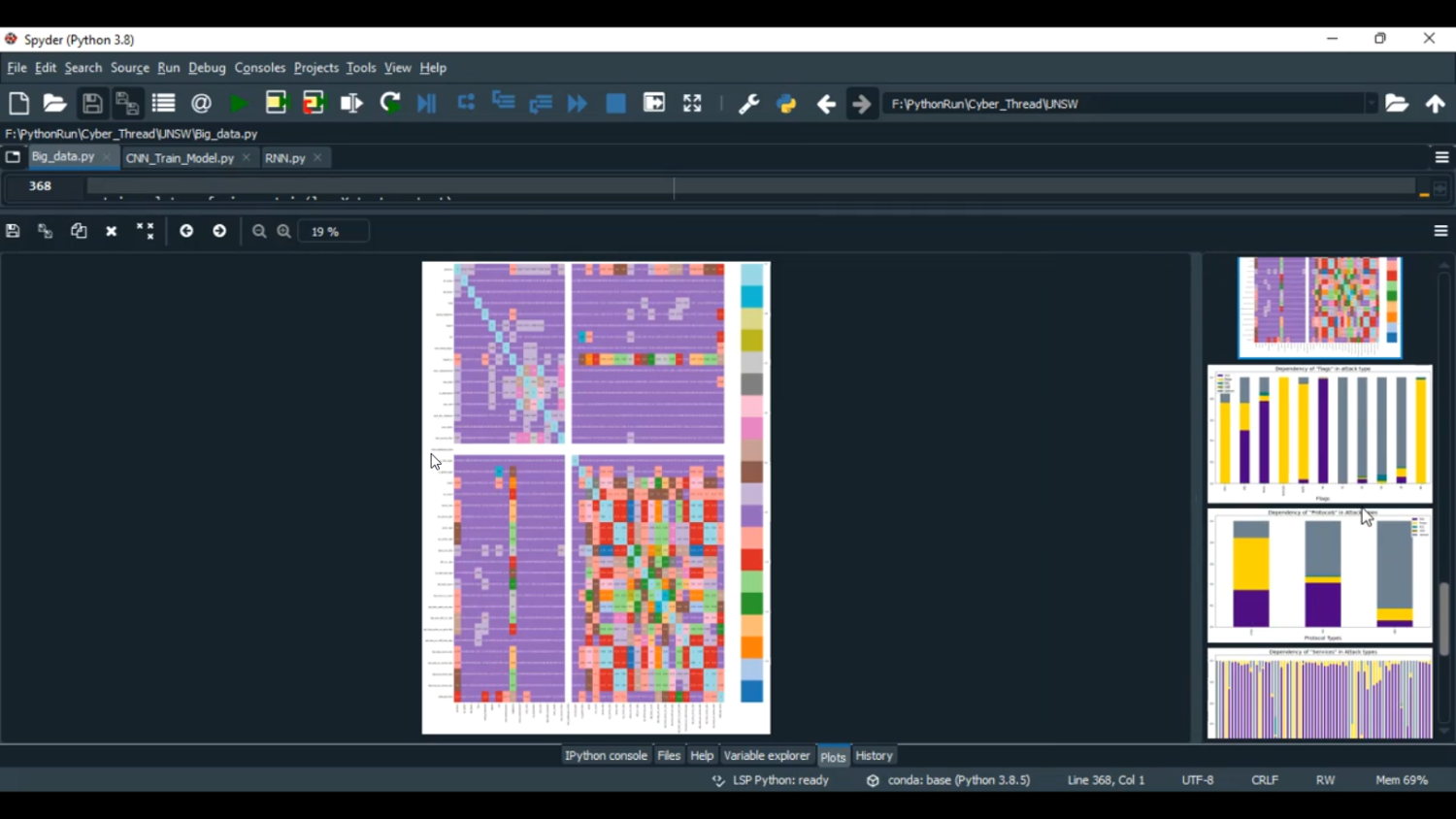The image size is (1456, 819).
Task: Close the RNN.py editor tab
Action: click(317, 157)
